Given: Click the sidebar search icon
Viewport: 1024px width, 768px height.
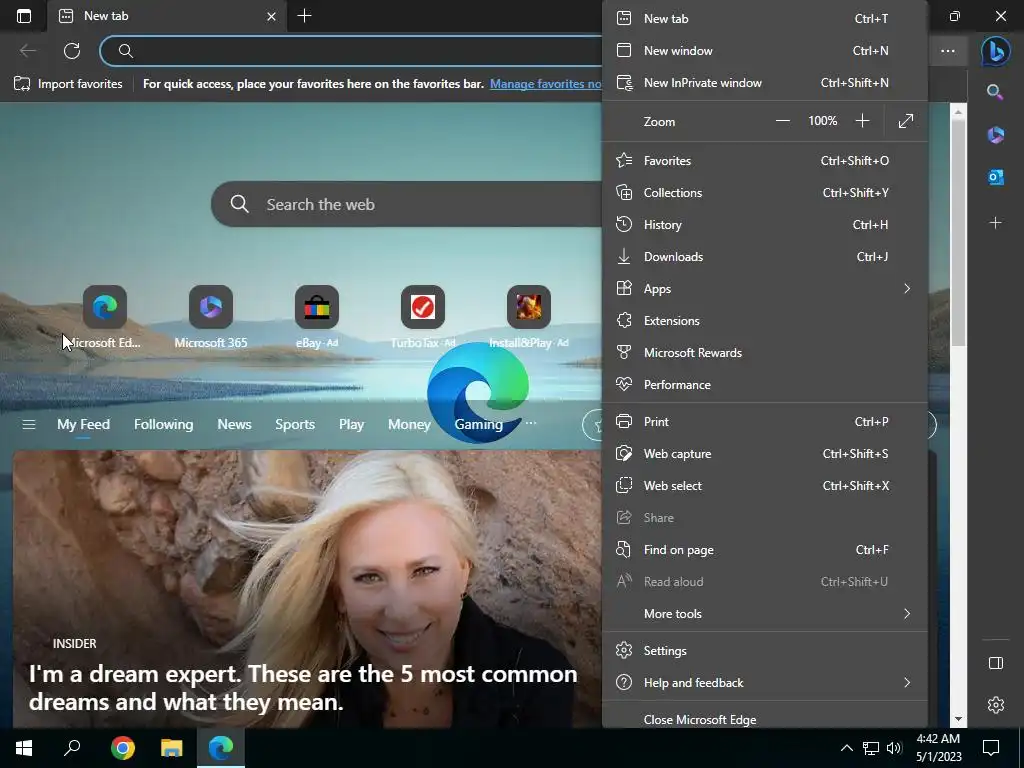Looking at the screenshot, I should pos(995,92).
